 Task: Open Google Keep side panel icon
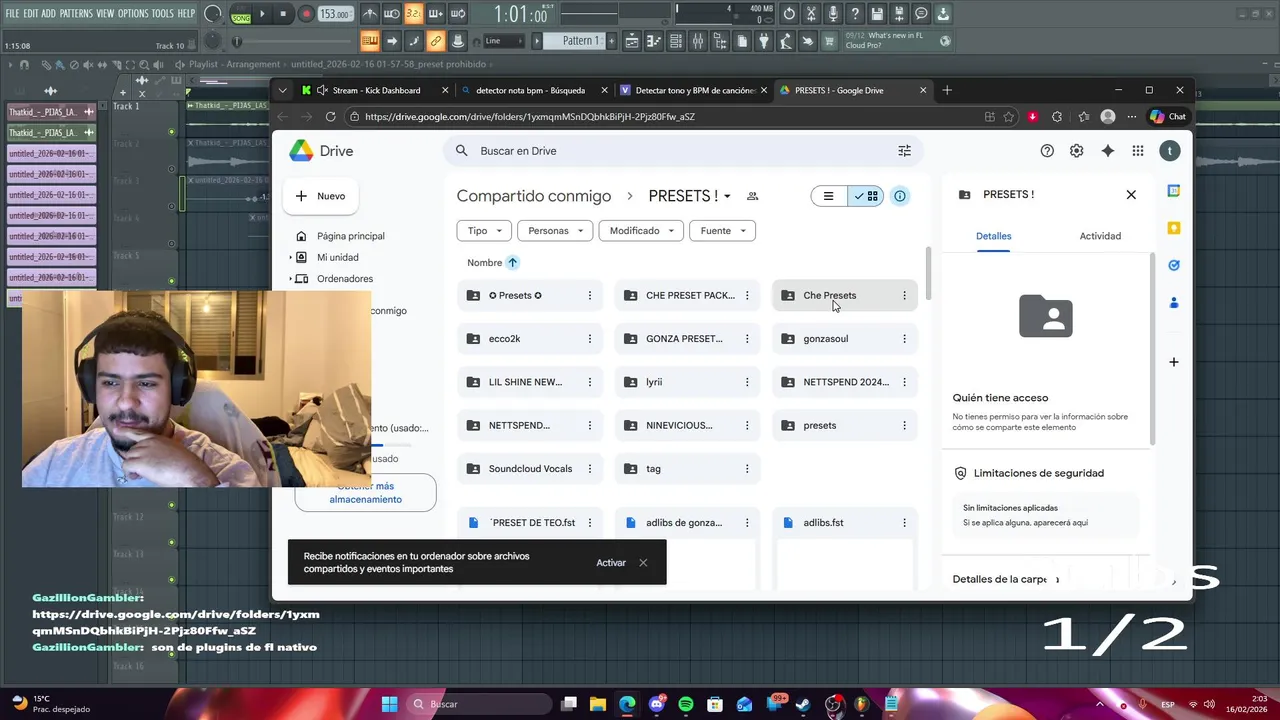(1174, 228)
